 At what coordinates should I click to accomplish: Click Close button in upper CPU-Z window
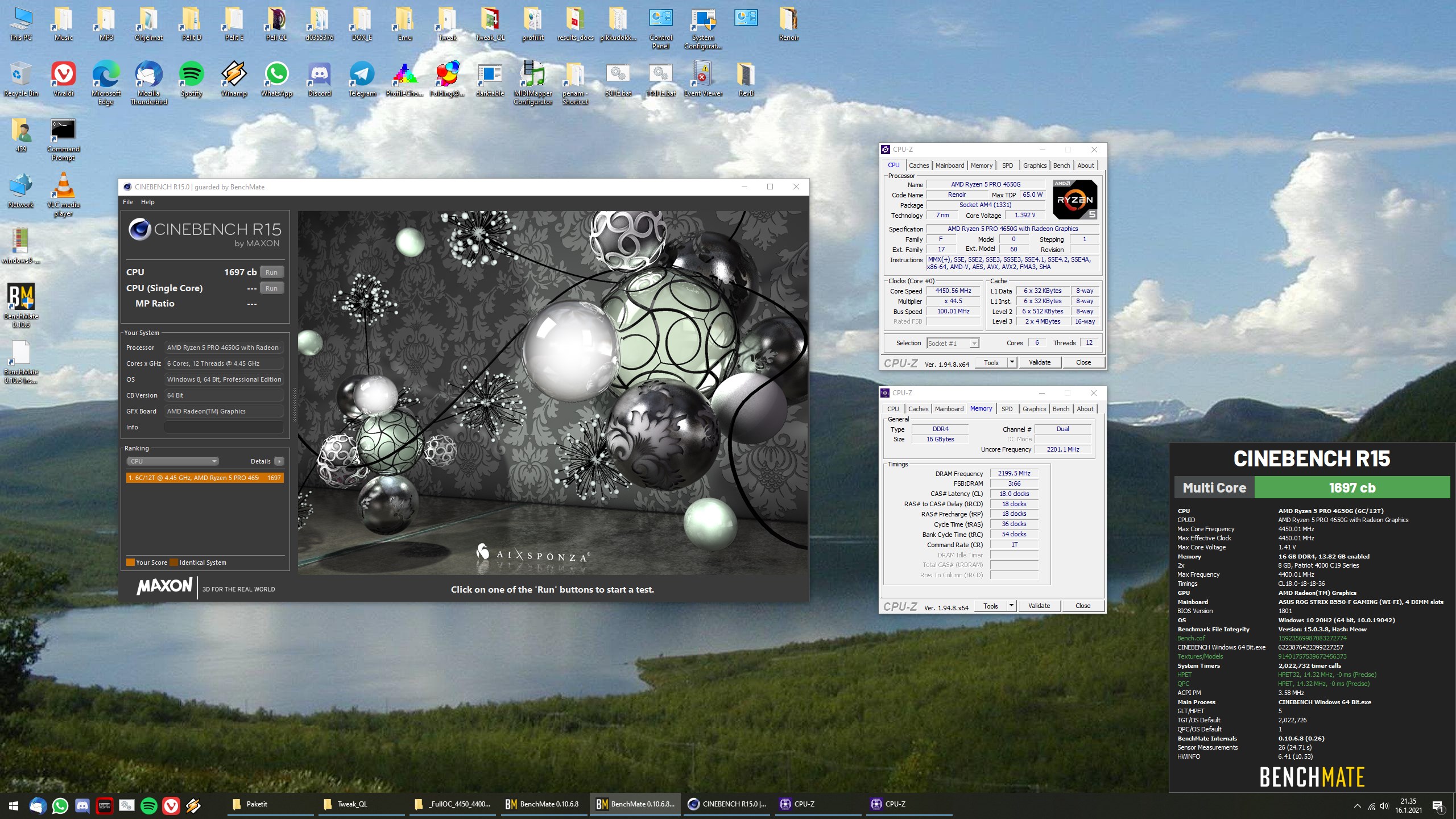[x=1083, y=362]
